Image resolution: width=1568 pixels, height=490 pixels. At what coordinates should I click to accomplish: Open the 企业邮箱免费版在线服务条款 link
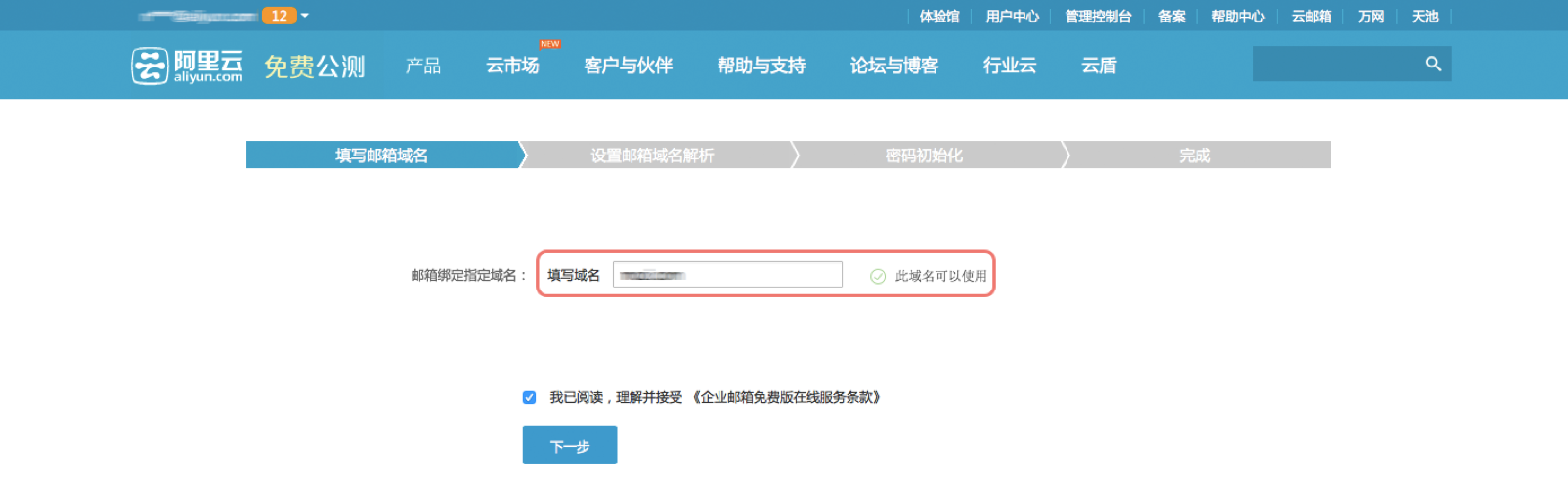(x=788, y=397)
